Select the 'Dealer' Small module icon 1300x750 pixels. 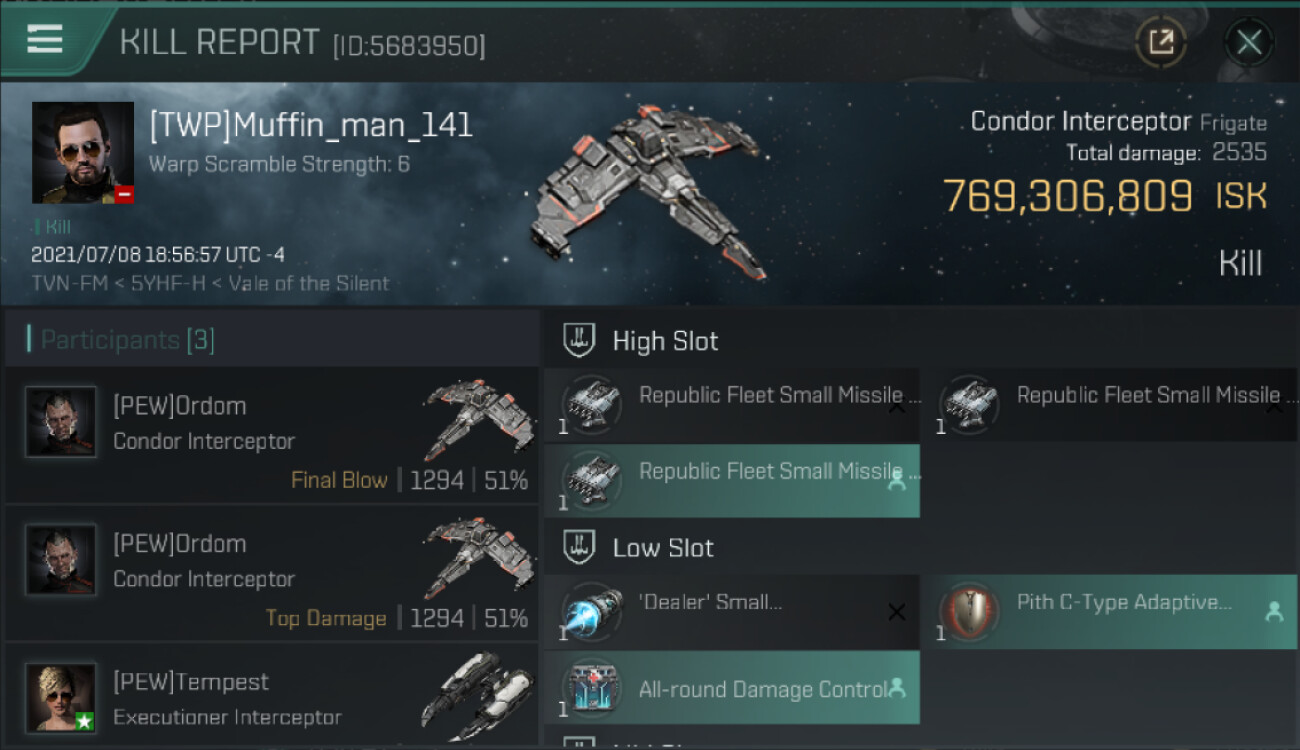[x=591, y=612]
